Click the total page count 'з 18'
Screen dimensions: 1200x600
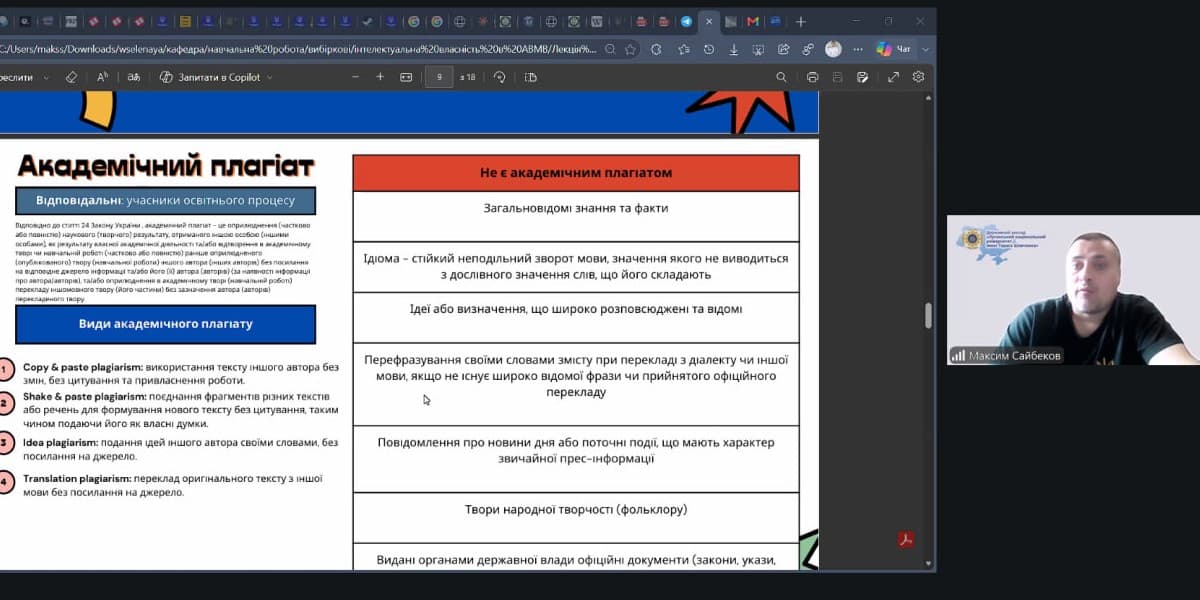click(468, 77)
